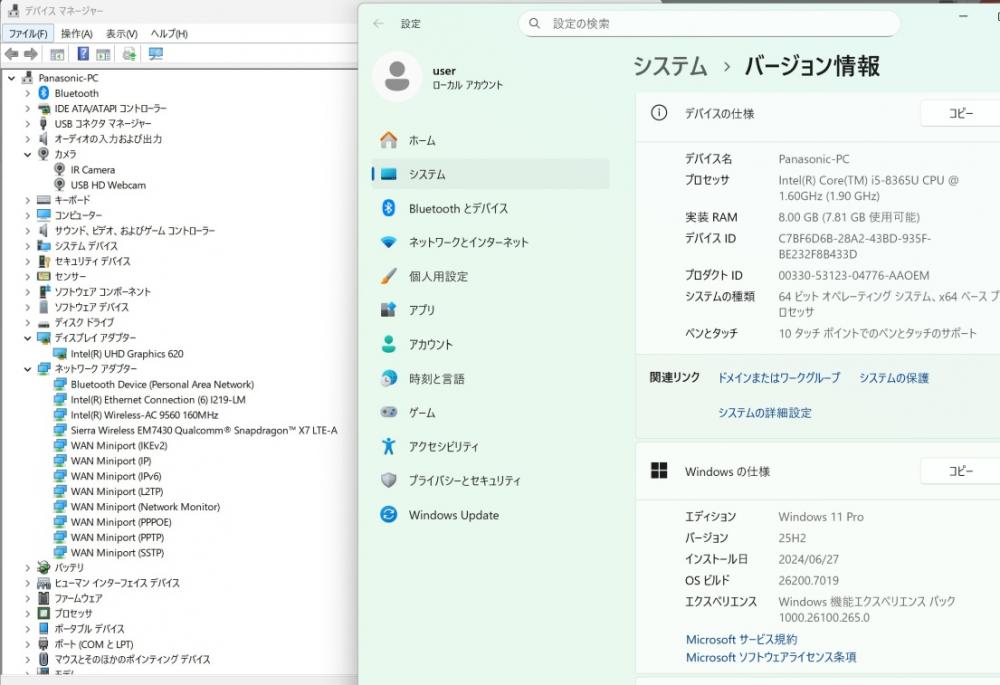
Task: Open システムの詳細設定 link
Action: (x=765, y=413)
